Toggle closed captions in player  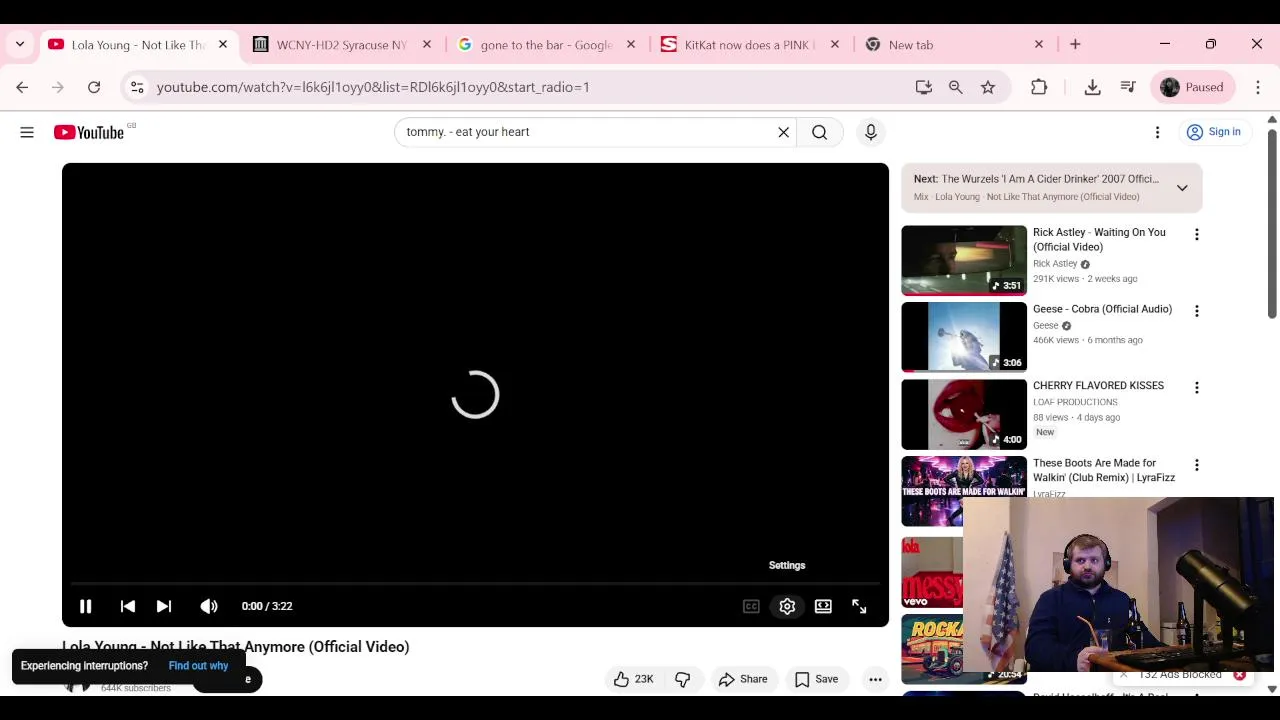(751, 606)
